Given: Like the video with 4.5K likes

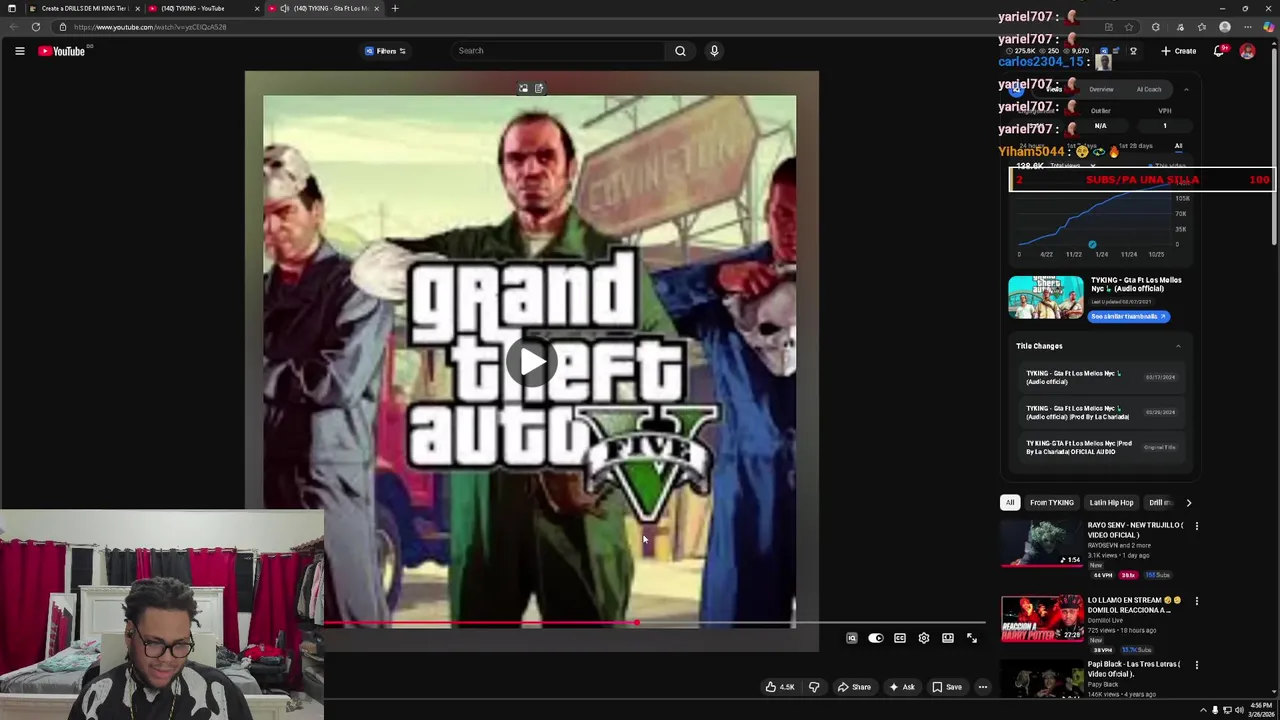Looking at the screenshot, I should pyautogui.click(x=780, y=687).
